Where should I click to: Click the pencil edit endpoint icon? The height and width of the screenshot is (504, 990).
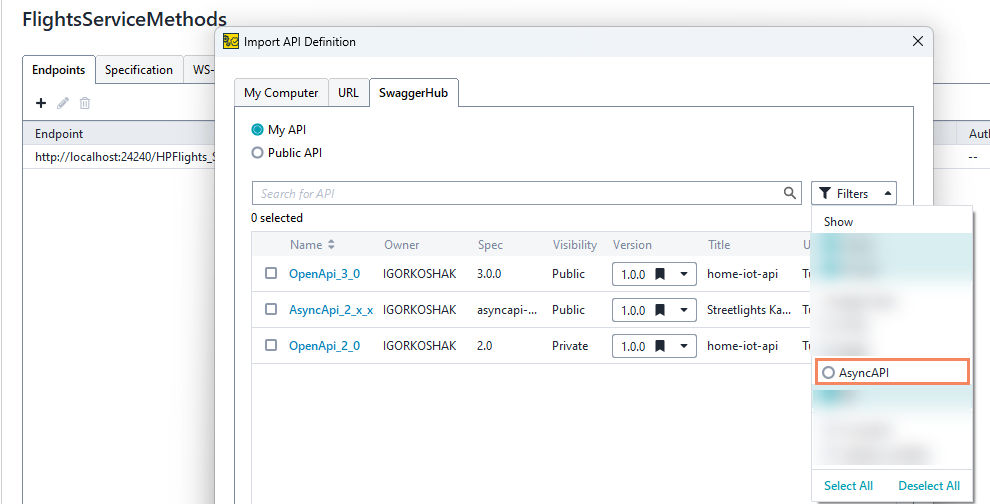point(63,103)
